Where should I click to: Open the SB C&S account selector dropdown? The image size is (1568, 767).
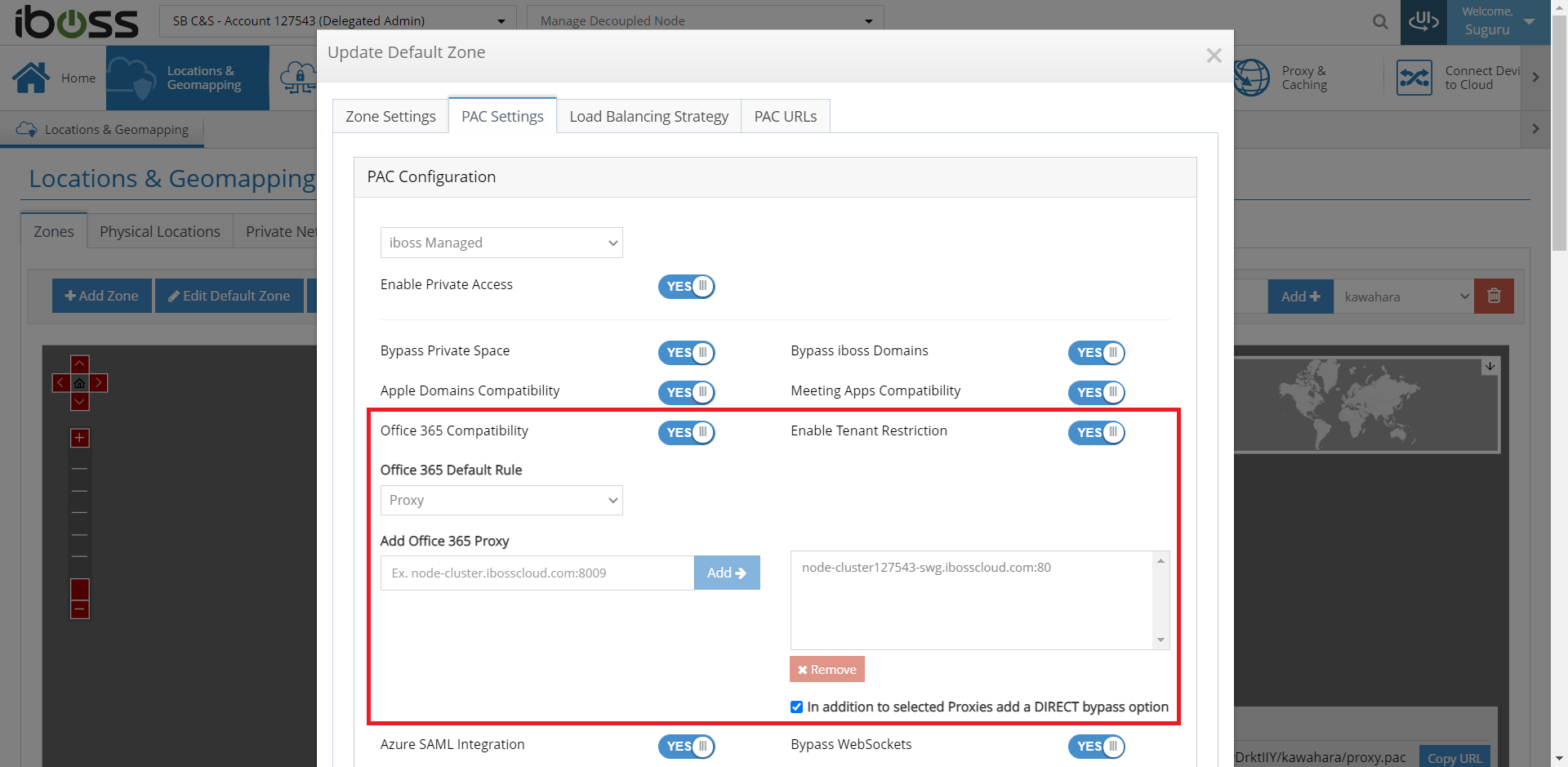point(338,21)
